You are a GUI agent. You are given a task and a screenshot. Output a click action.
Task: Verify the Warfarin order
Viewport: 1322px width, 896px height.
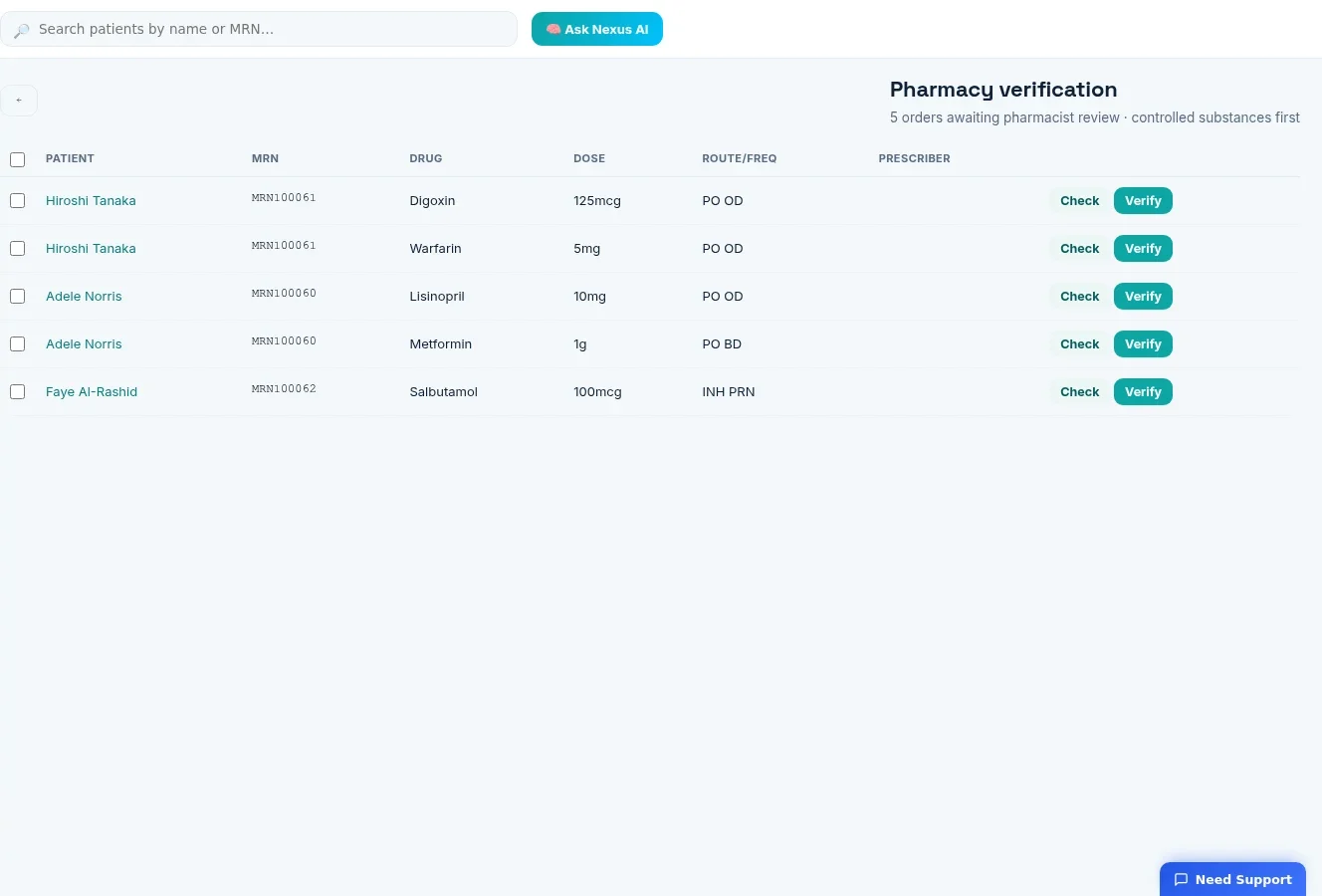[1143, 248]
